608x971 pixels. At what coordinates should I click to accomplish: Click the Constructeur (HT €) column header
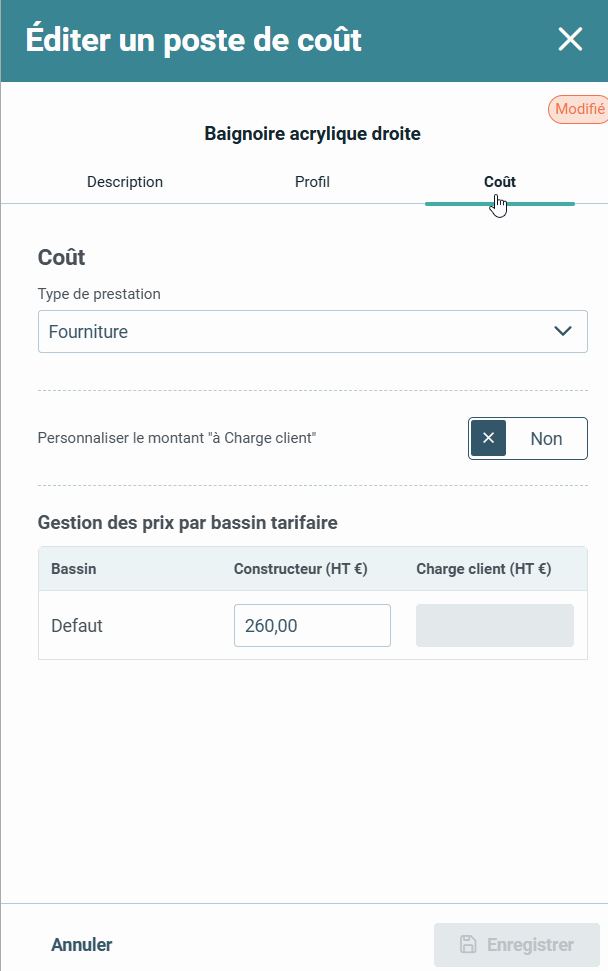point(301,569)
